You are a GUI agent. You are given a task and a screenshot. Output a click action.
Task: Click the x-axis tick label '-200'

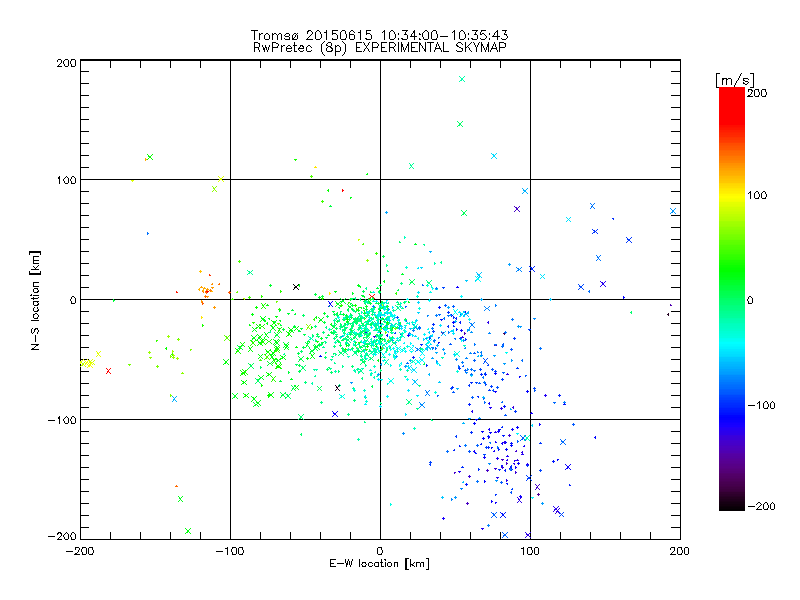(80, 551)
